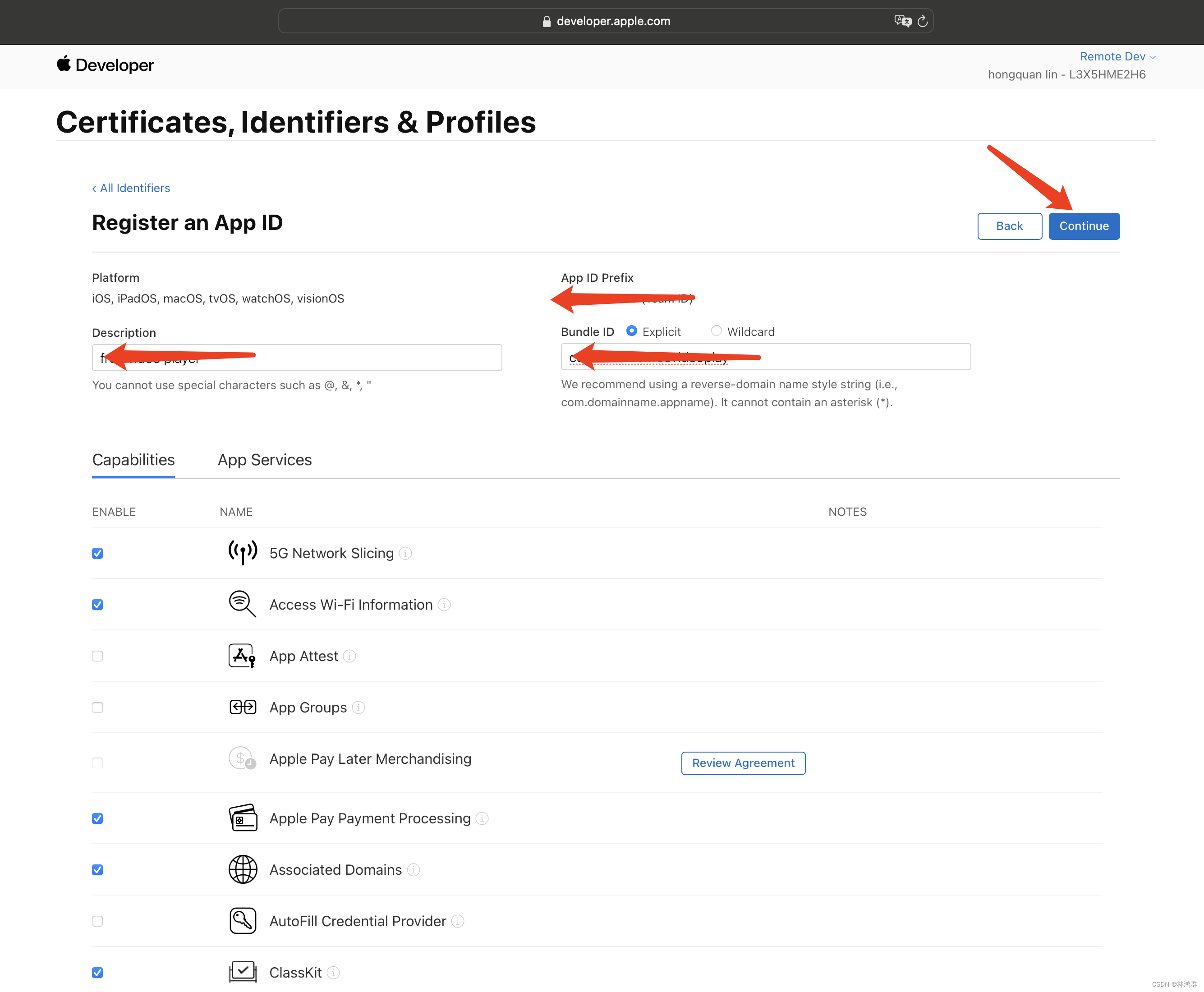Click the App Groups icon
The width and height of the screenshot is (1204, 992).
242,707
